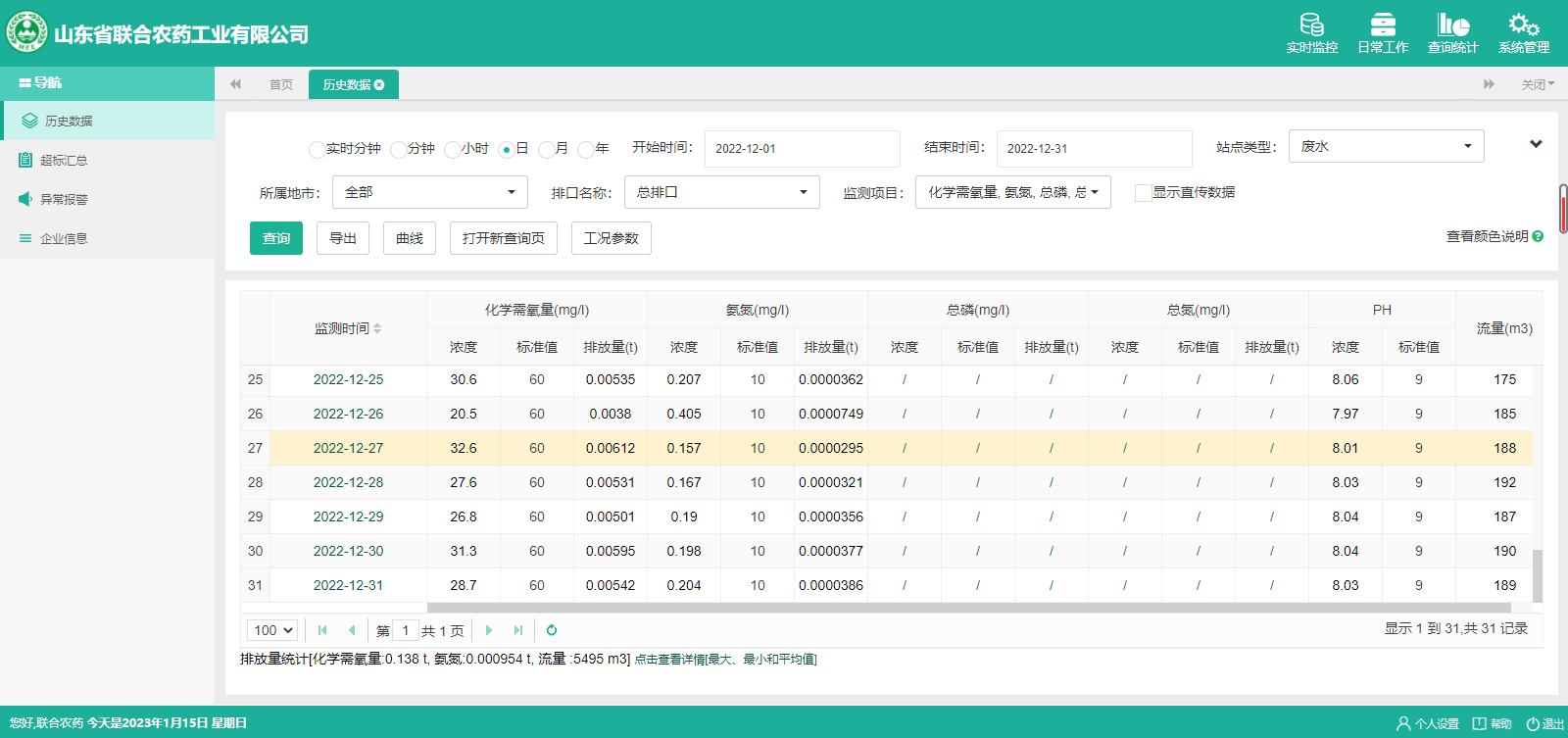Screen dimensions: 1568x738
Task: Click the 工况参数 button
Action: (612, 238)
